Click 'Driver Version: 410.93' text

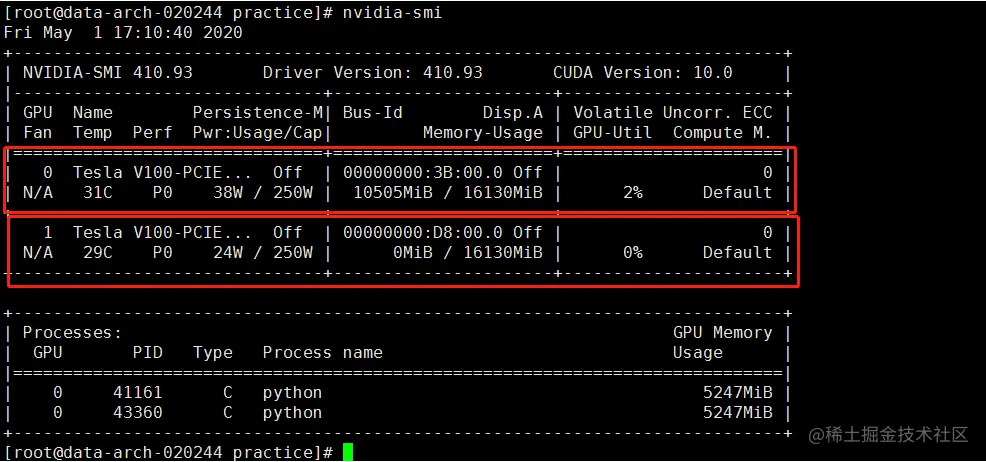click(x=372, y=72)
